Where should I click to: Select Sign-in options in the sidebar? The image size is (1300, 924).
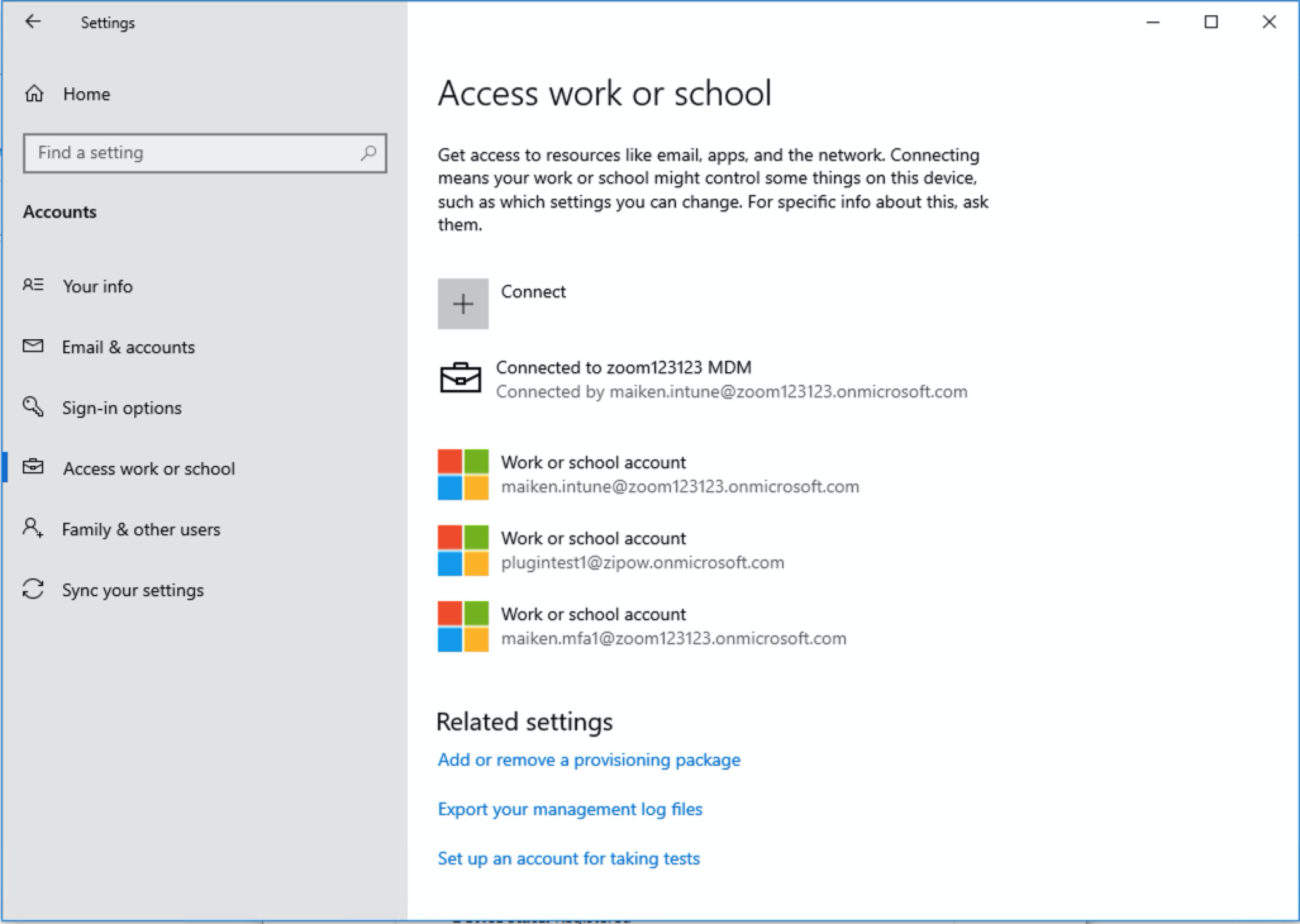tap(122, 408)
